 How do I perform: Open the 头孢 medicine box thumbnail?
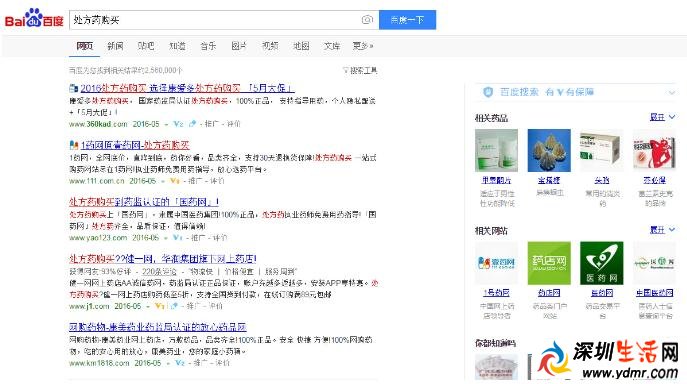[x=602, y=150]
